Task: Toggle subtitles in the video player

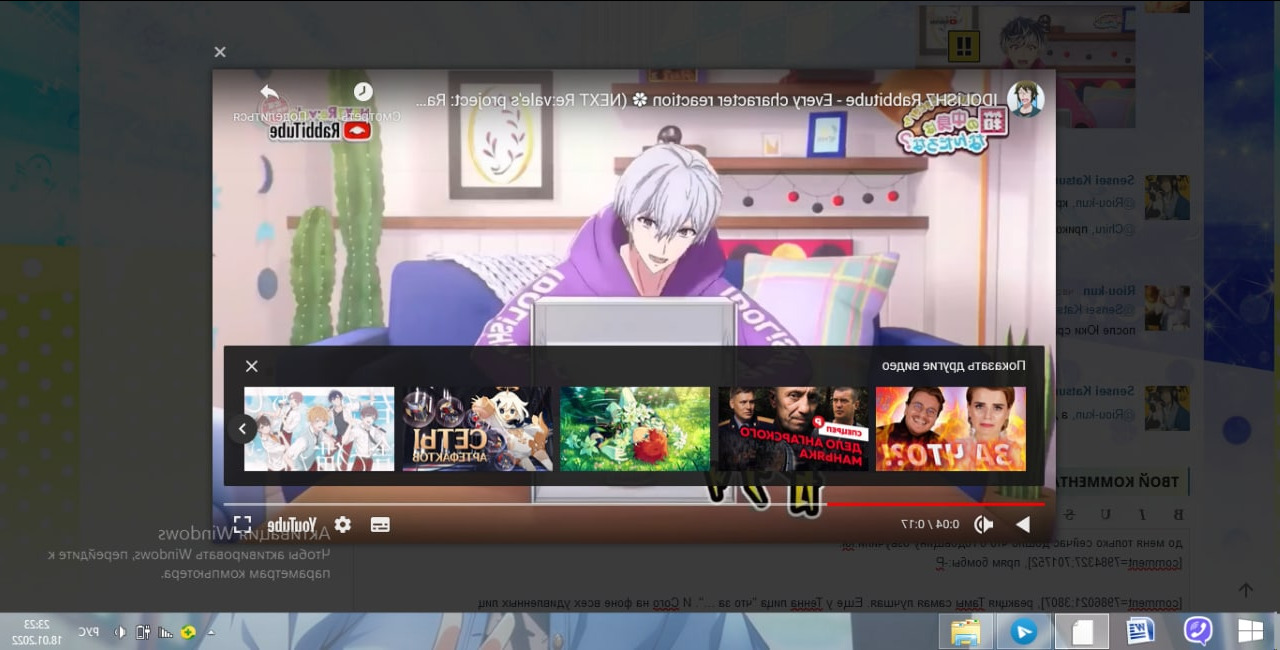Action: coord(380,524)
